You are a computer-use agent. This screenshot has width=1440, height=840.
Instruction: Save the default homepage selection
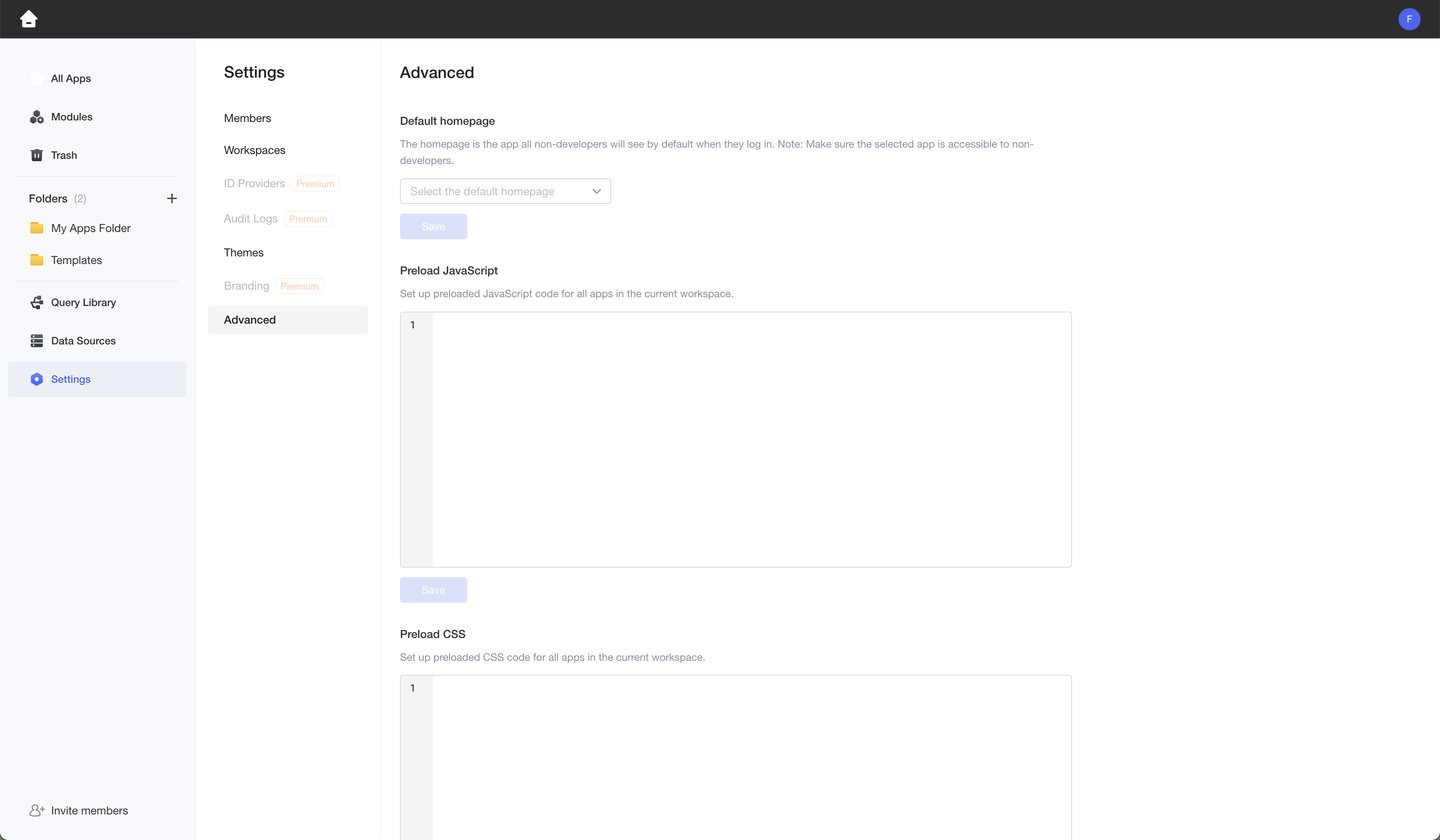(x=433, y=226)
